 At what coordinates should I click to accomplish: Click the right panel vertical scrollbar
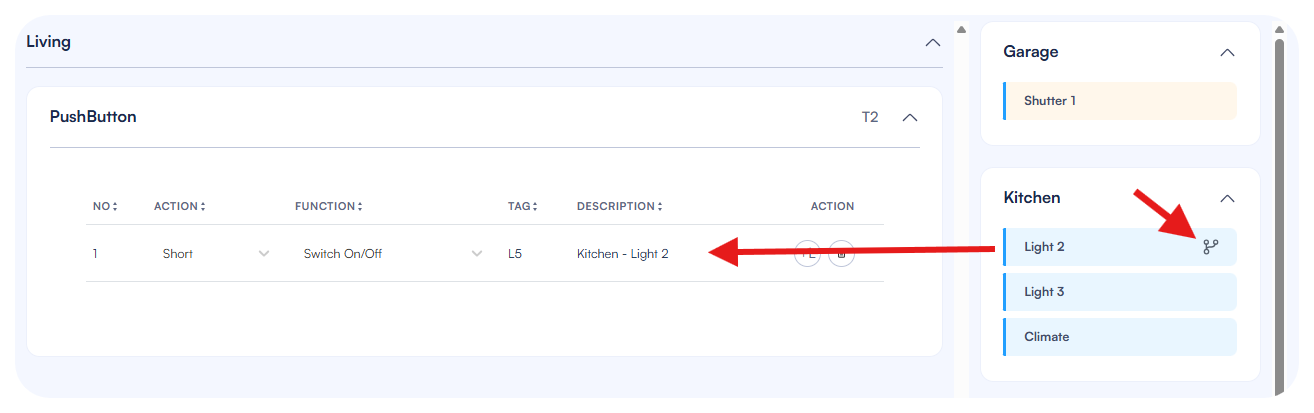(1278, 200)
